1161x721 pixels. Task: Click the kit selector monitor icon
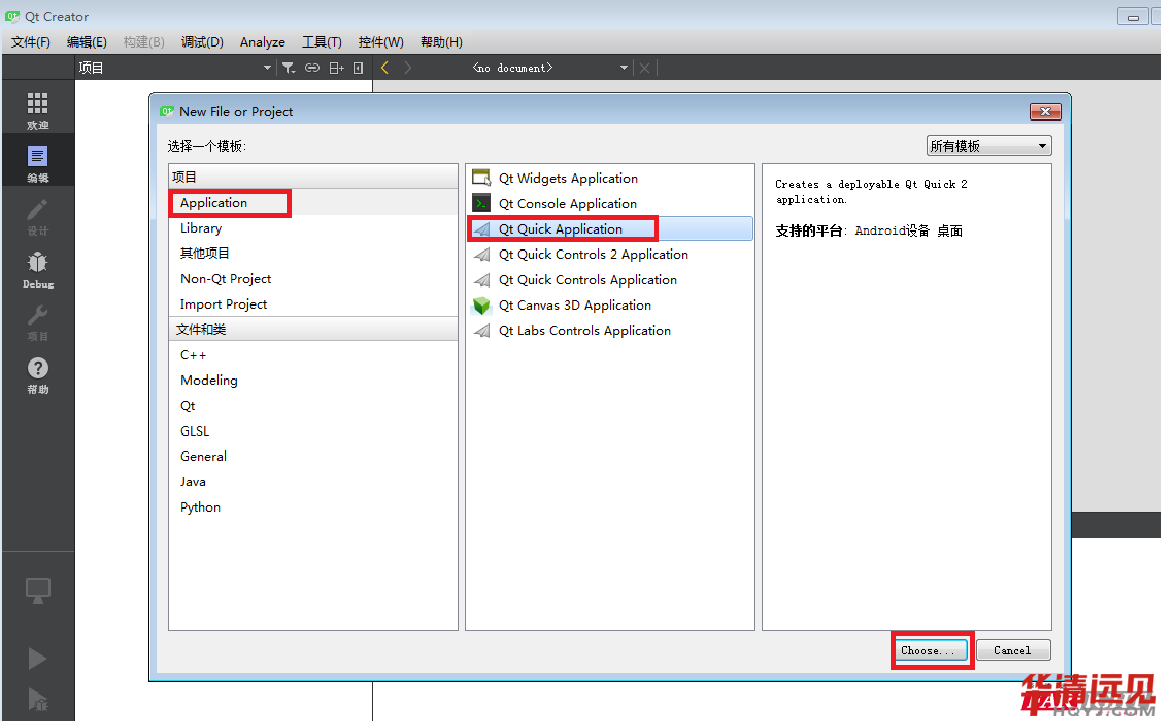point(37,590)
